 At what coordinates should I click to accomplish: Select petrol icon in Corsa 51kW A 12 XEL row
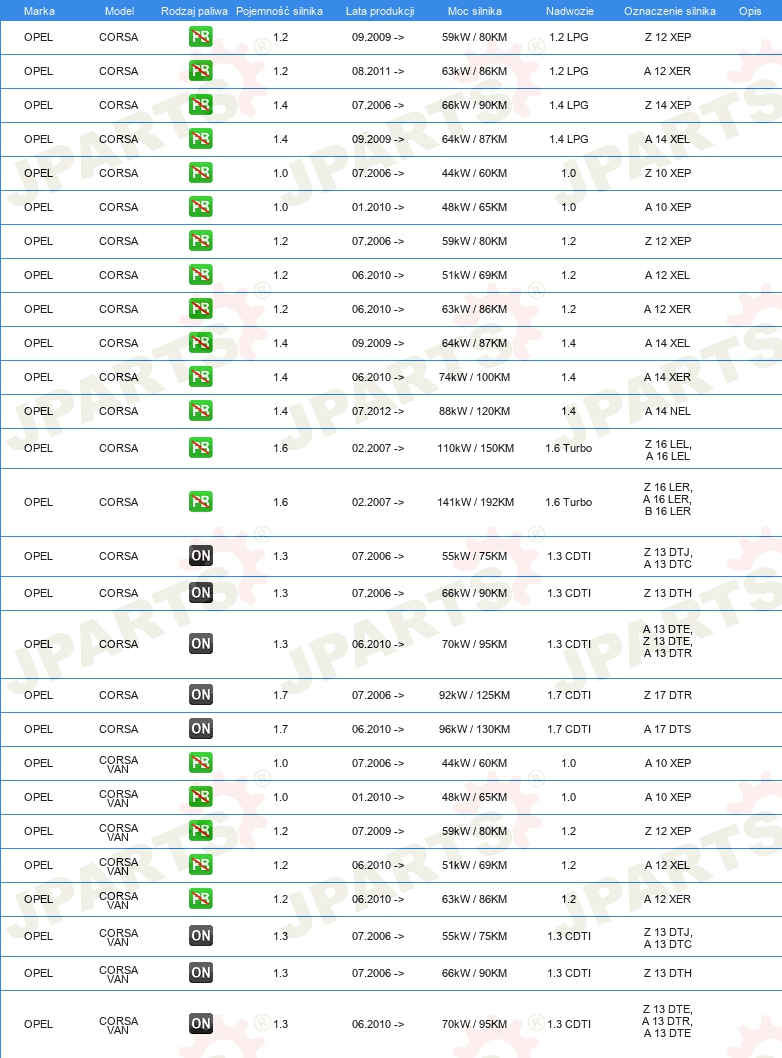[200, 275]
